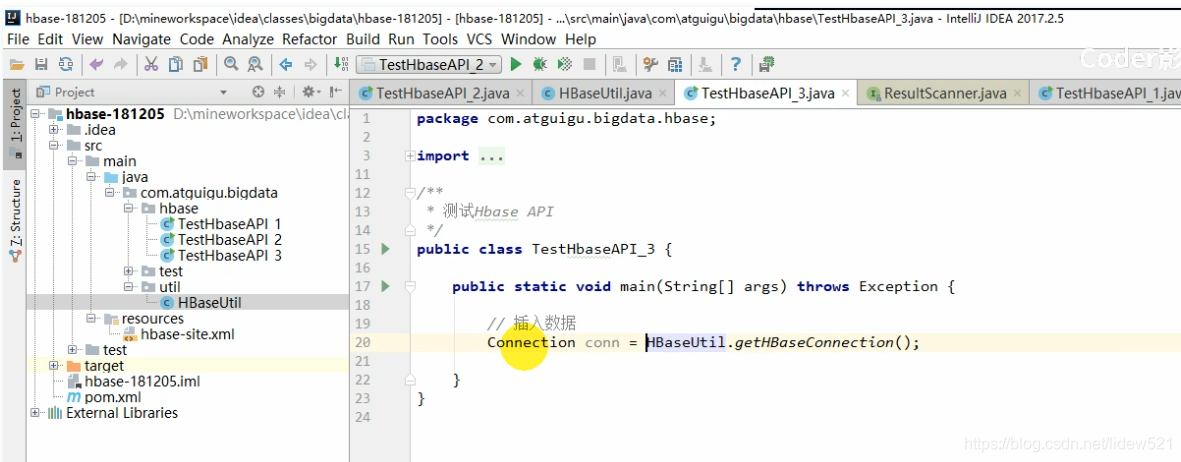Click the Synchronize toolbar icon

pyautogui.click(x=67, y=65)
